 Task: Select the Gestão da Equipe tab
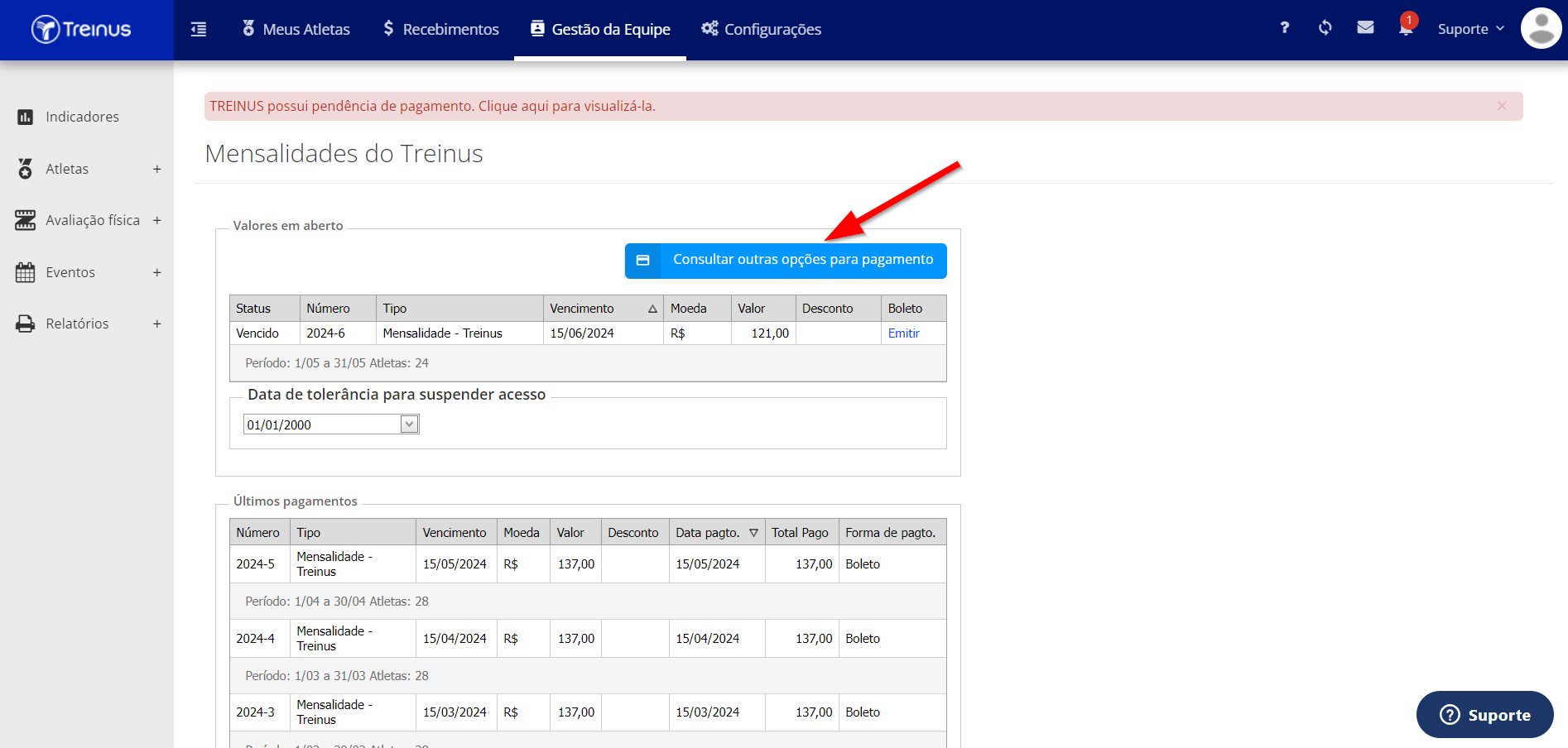[x=600, y=29]
